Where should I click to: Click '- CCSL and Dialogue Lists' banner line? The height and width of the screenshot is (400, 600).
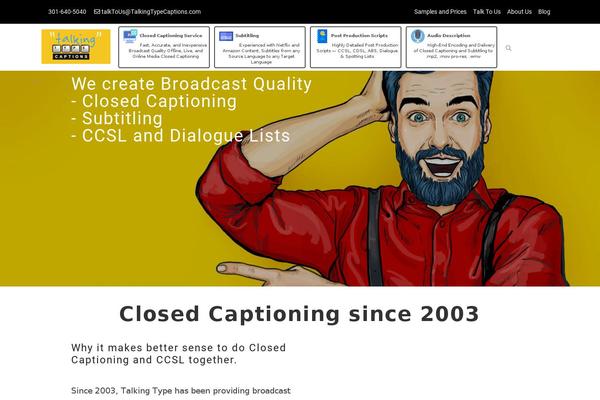180,136
